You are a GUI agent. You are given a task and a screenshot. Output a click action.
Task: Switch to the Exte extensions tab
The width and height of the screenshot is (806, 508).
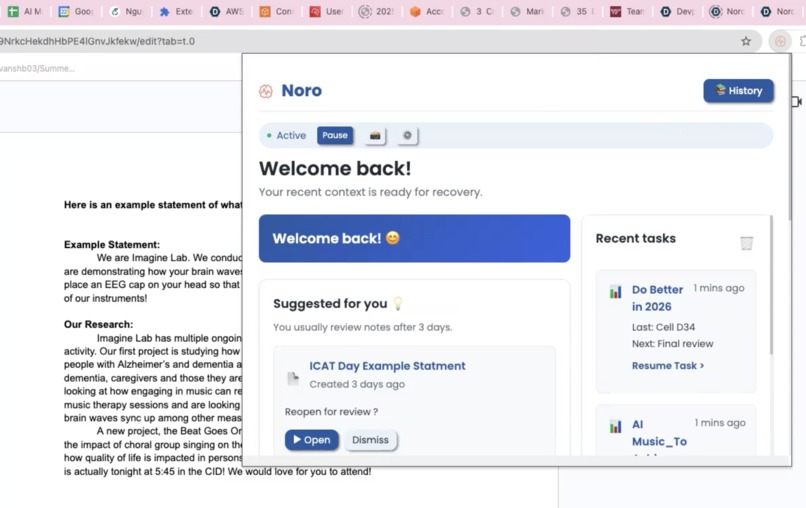pos(176,11)
